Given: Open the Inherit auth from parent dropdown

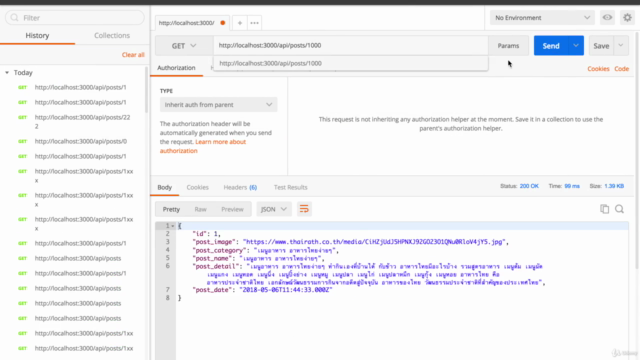Looking at the screenshot, I should pyautogui.click(x=218, y=105).
